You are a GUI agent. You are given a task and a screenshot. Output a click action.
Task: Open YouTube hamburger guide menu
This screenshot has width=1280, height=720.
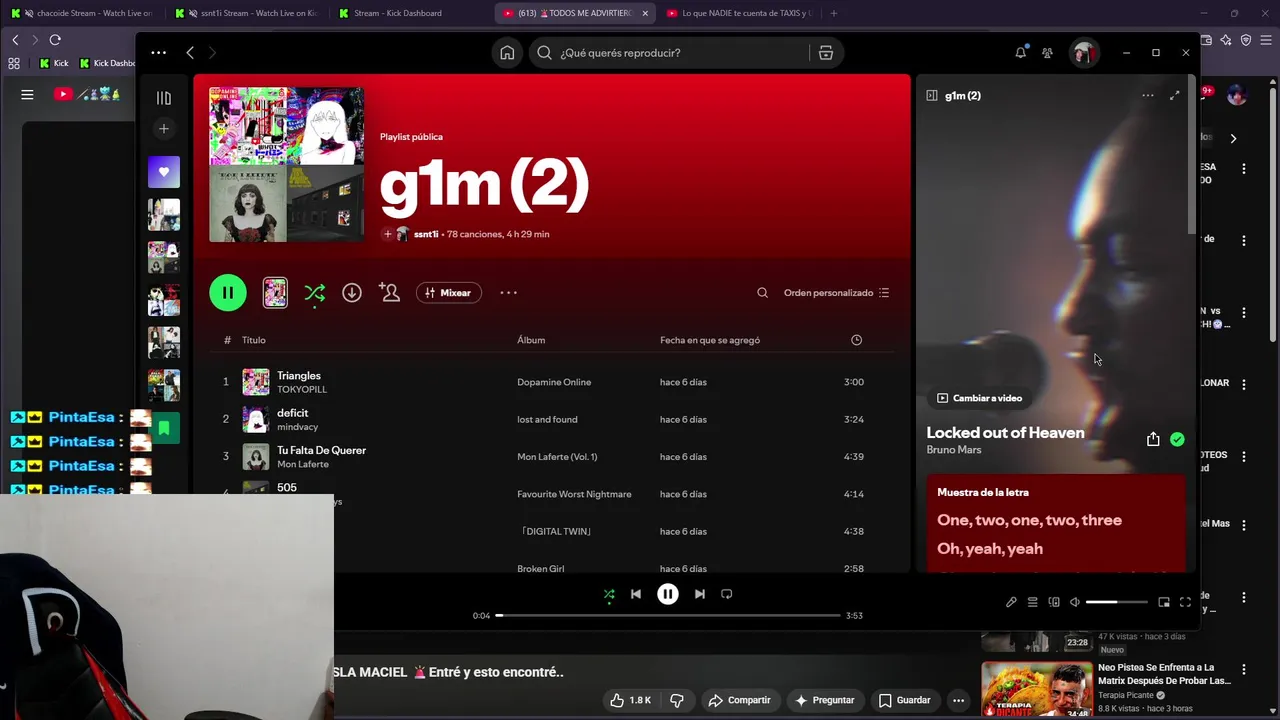tap(27, 95)
